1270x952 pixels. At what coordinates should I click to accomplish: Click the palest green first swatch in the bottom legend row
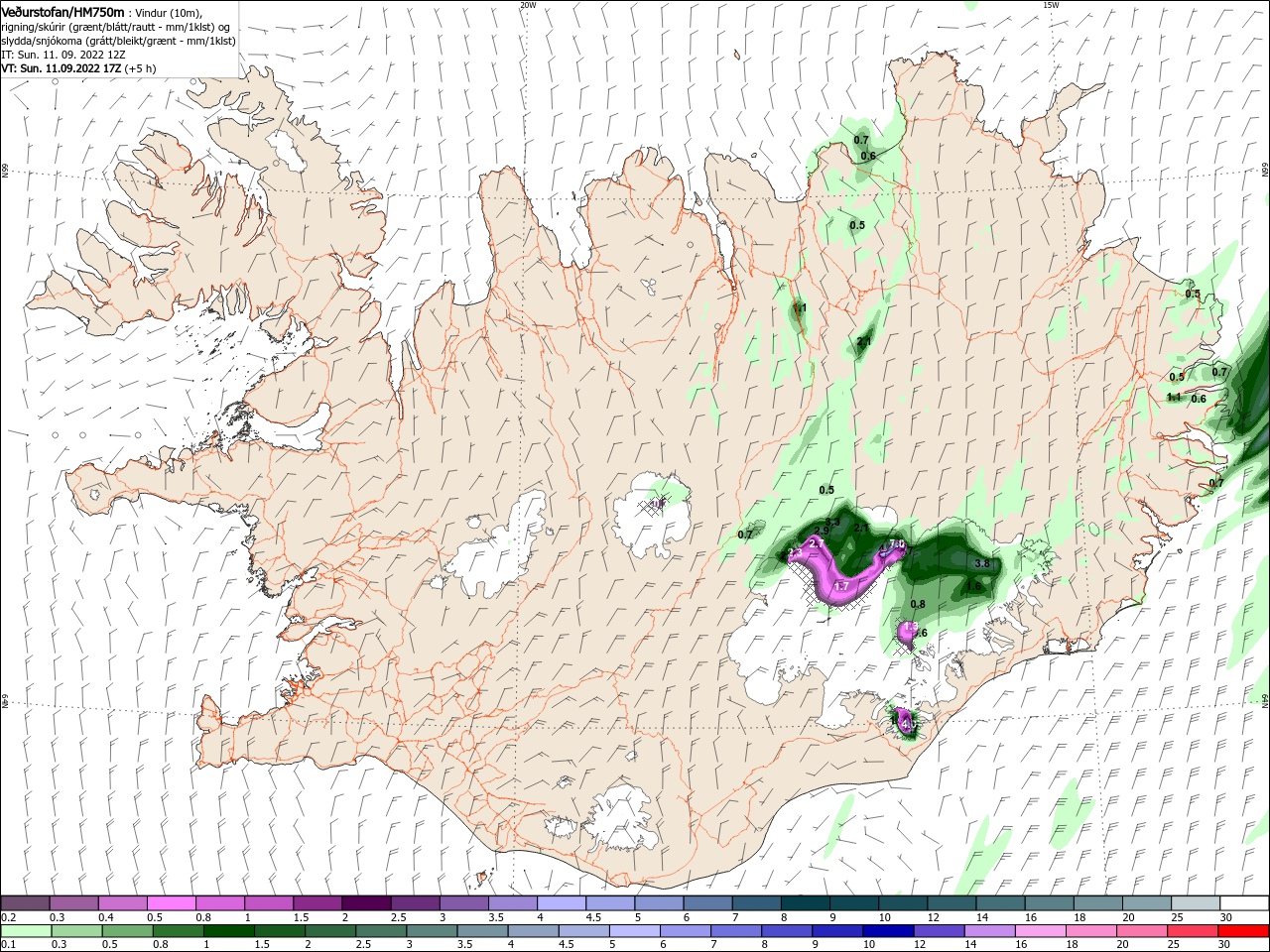tap(26, 931)
